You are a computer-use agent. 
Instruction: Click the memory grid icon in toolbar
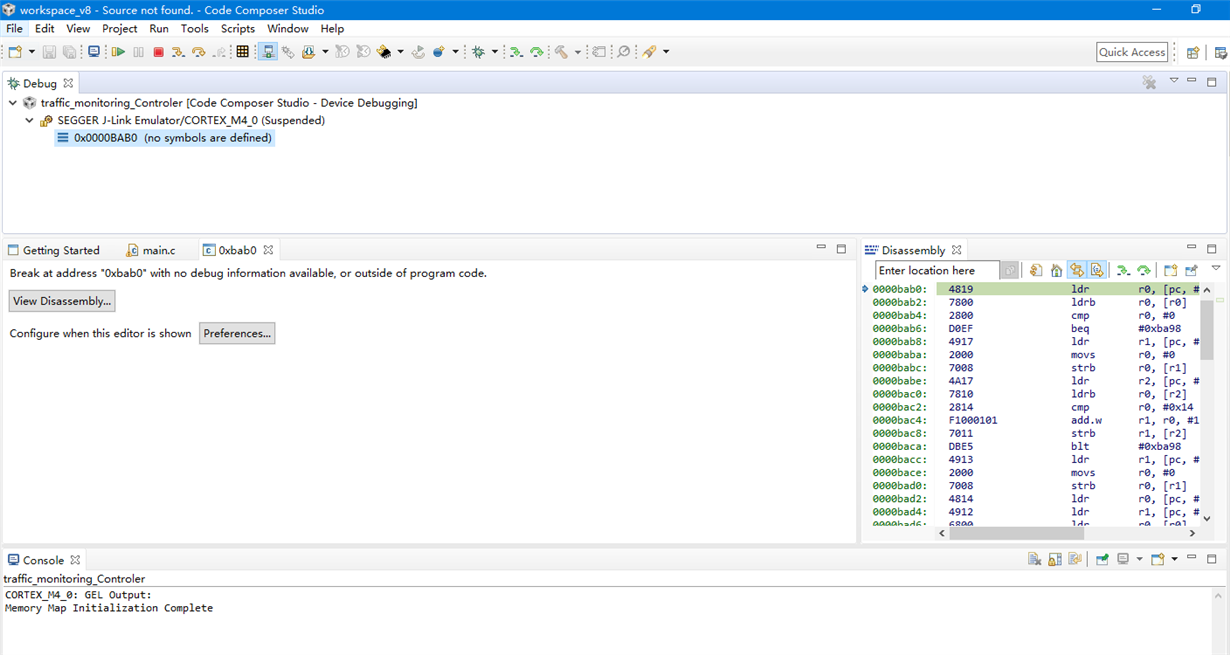click(x=242, y=52)
